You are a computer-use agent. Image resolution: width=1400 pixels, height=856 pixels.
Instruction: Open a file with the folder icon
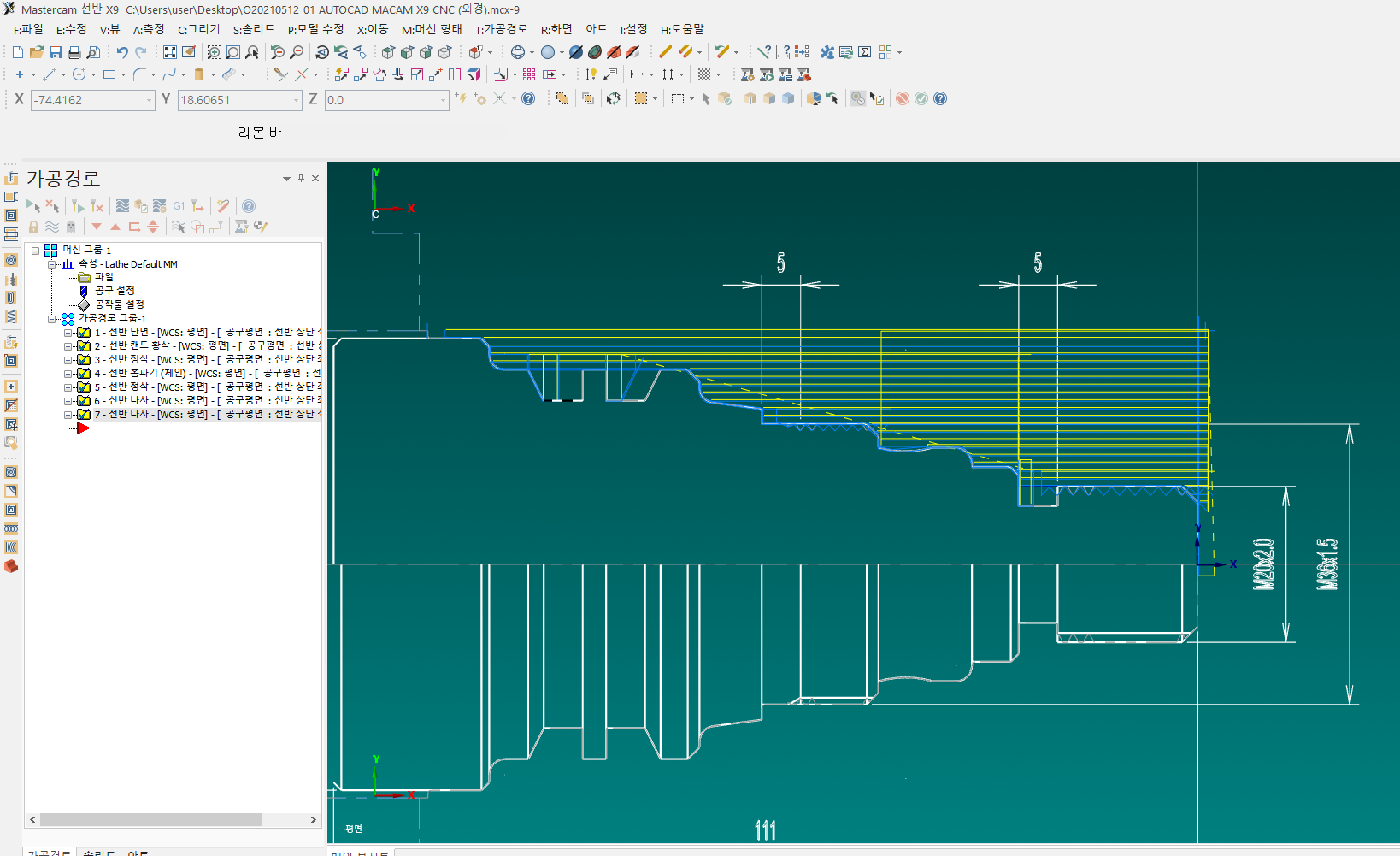click(37, 52)
